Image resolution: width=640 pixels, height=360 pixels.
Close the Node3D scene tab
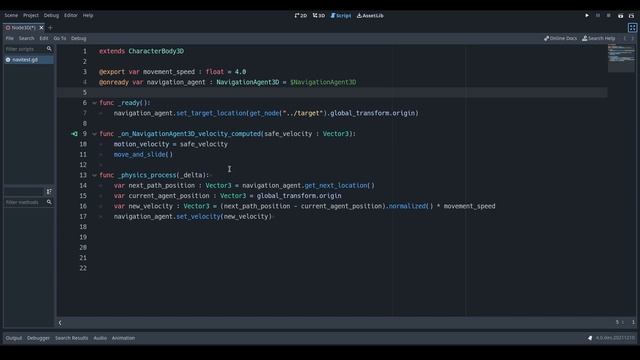[x=41, y=28]
